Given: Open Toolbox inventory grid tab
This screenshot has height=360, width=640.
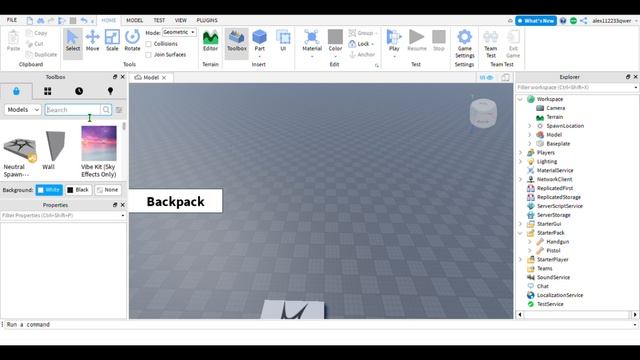Looking at the screenshot, I should pyautogui.click(x=48, y=91).
